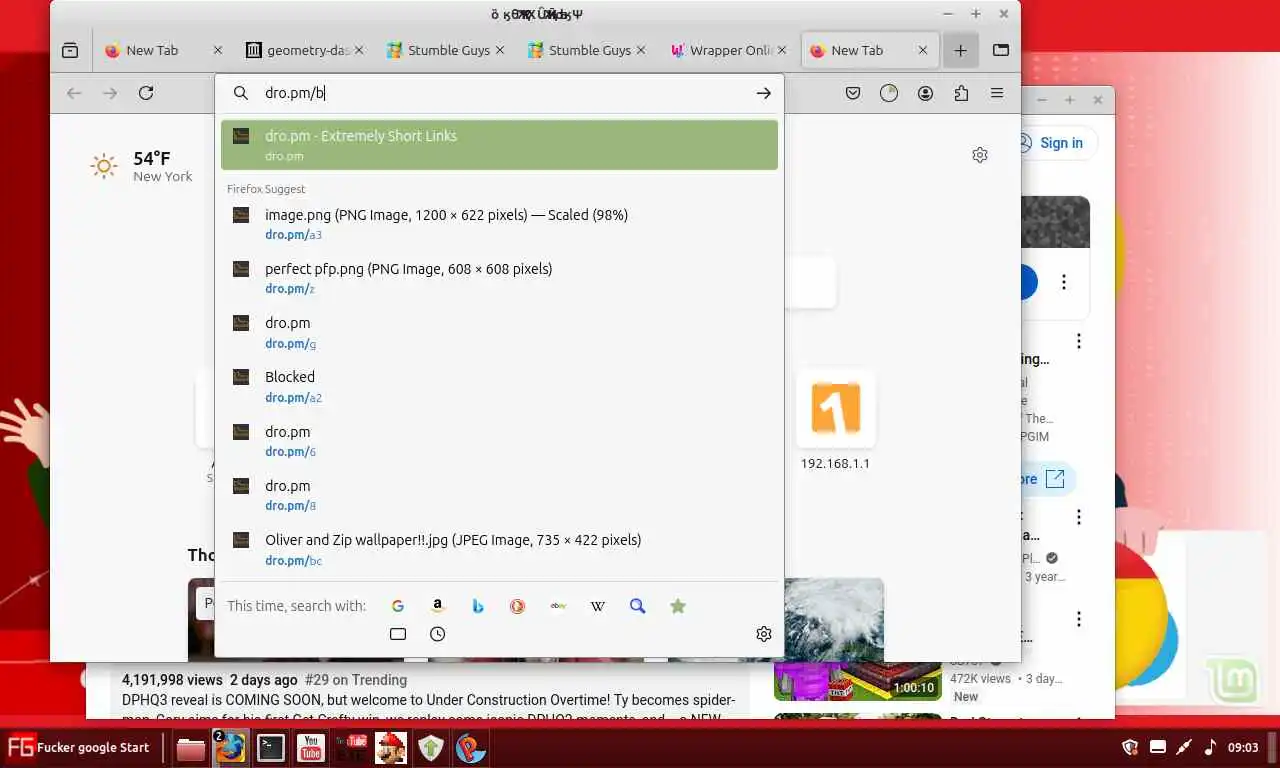
Task: Search this time with Wikipedia
Action: pos(598,606)
